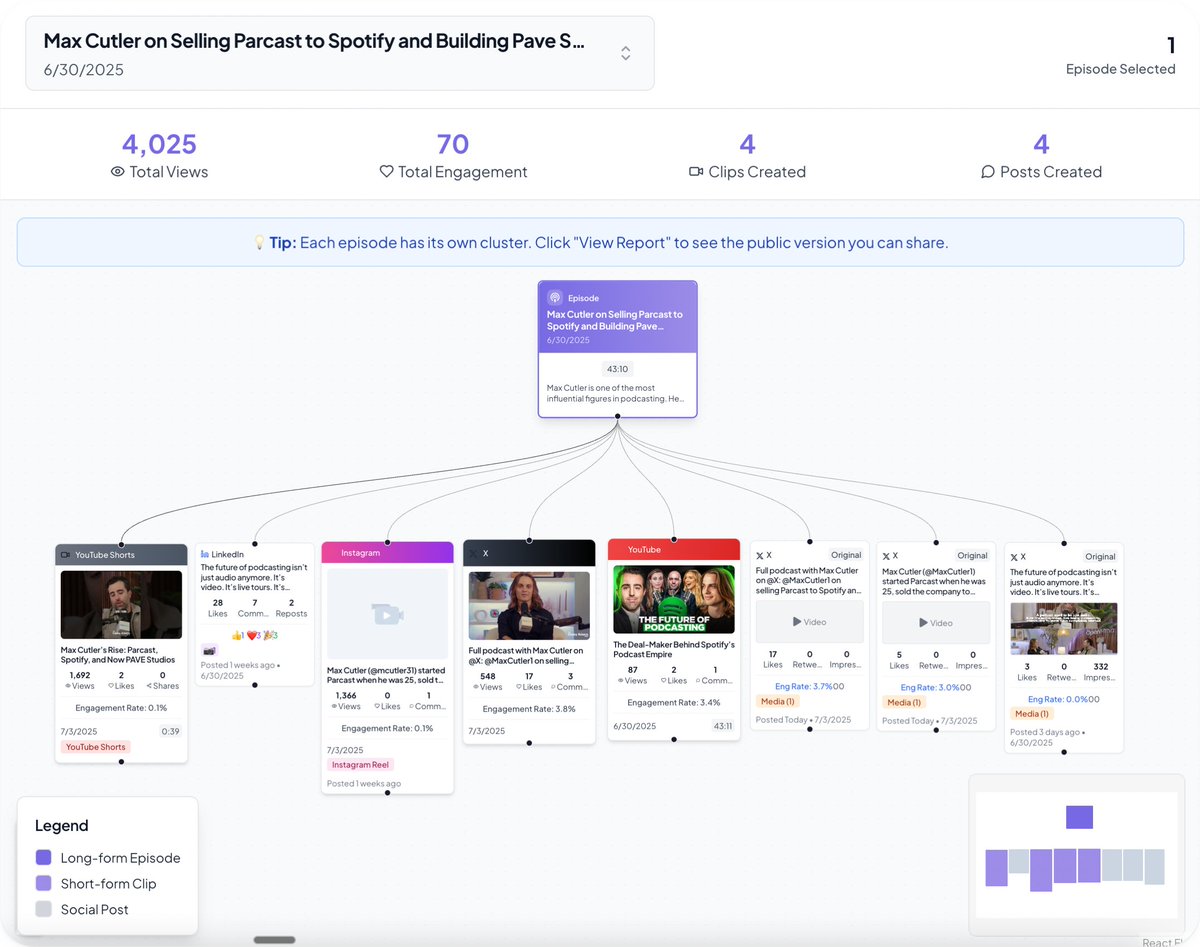
Task: Click Original badge on 'Full podcast with Max Cutler' post
Action: tap(846, 555)
